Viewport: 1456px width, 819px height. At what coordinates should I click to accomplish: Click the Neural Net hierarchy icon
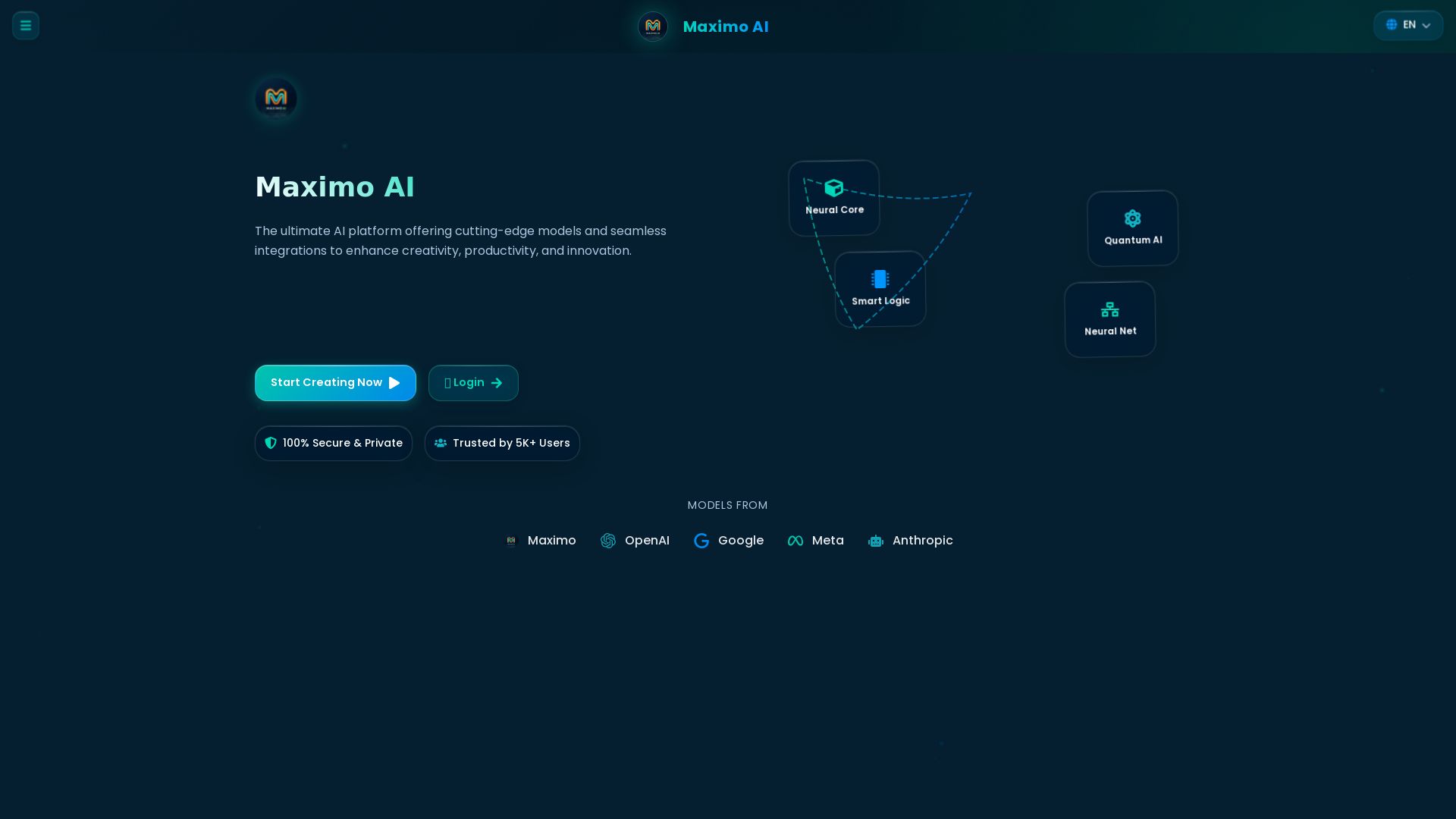click(1109, 309)
